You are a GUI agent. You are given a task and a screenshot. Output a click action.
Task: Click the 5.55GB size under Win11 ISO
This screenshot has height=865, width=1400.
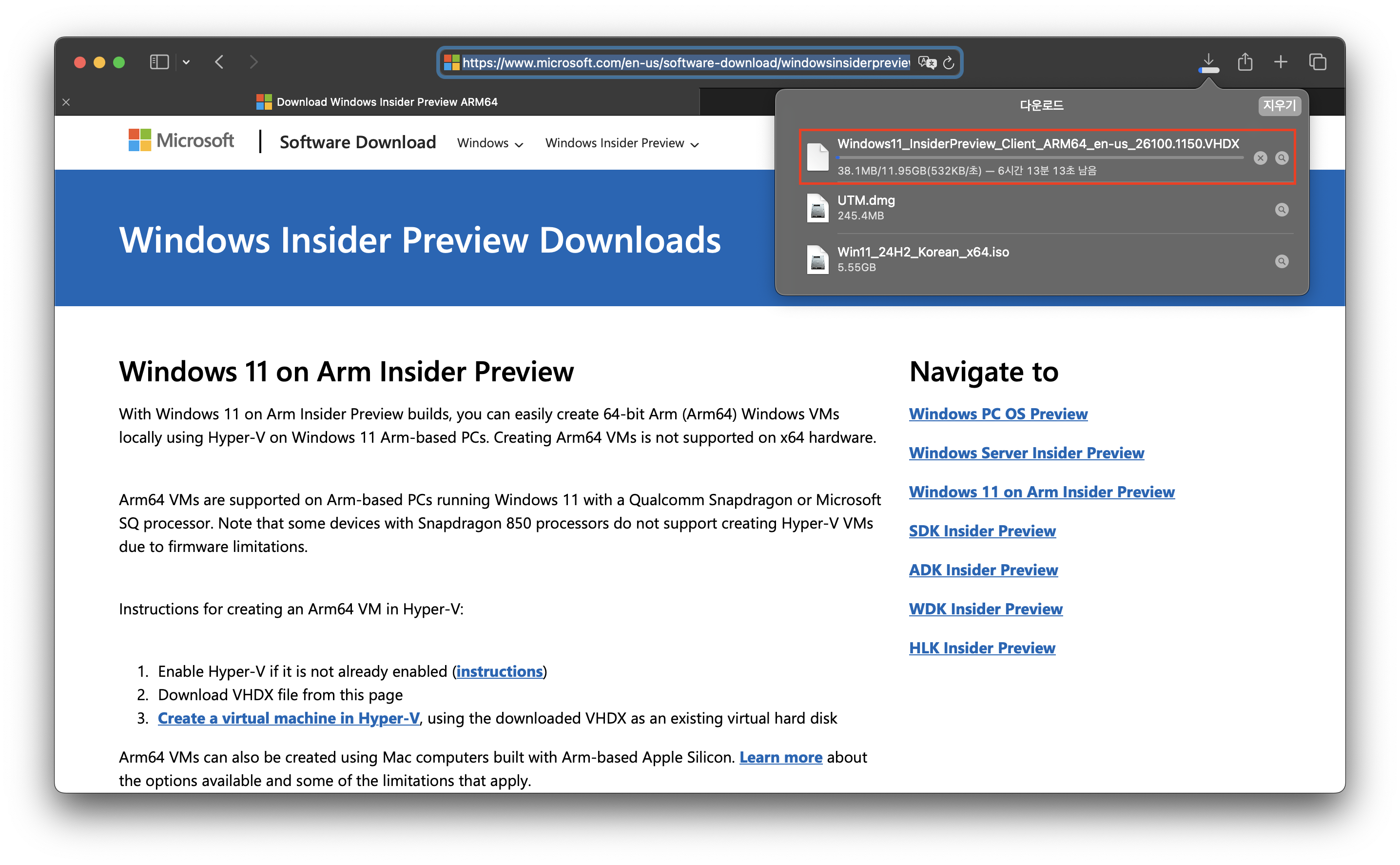[856, 267]
